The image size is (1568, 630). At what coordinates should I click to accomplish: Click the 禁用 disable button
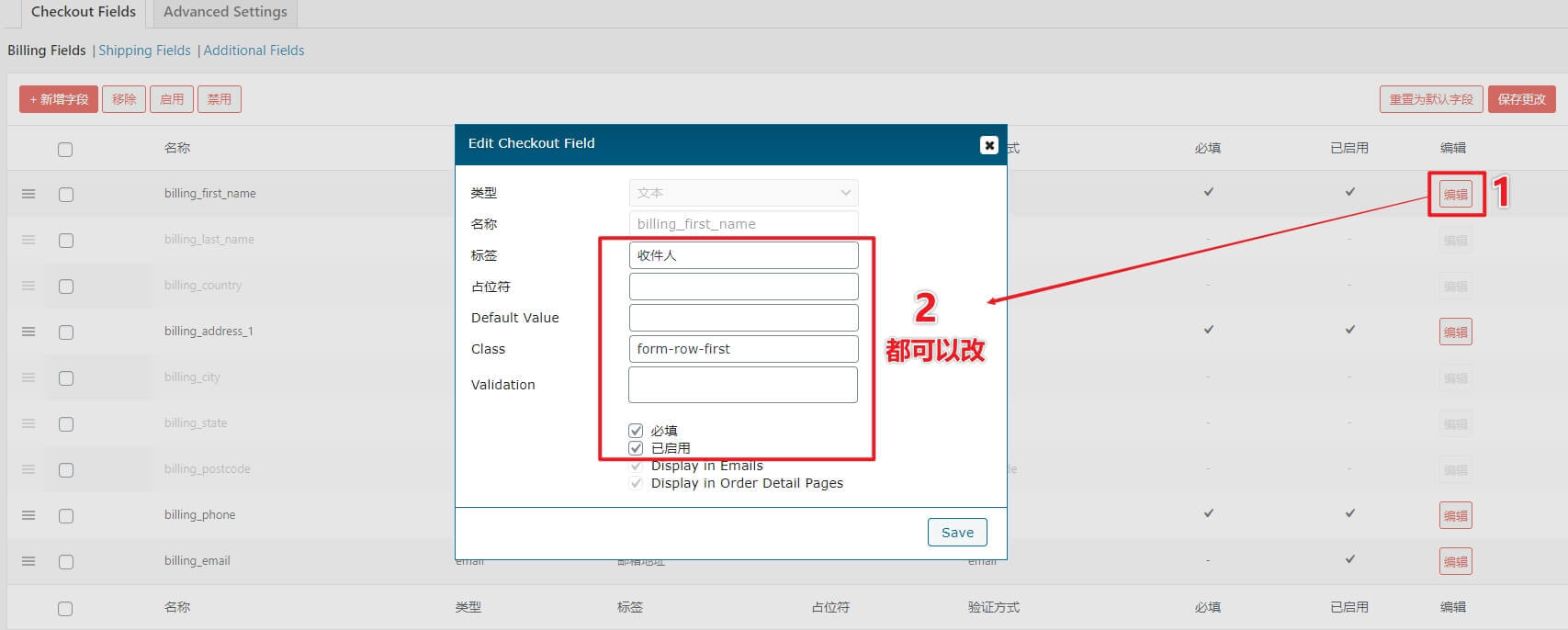tap(220, 99)
